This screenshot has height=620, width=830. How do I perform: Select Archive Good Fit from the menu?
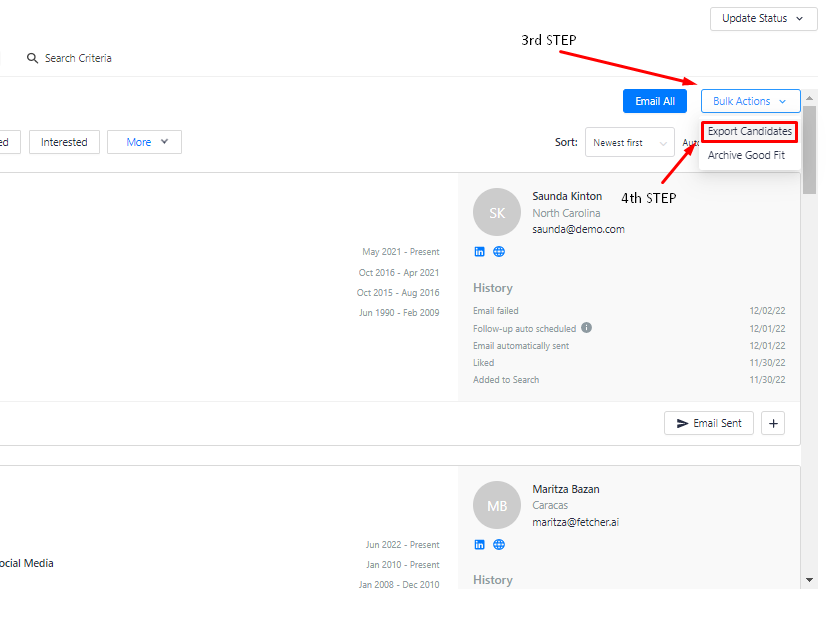click(x=746, y=155)
